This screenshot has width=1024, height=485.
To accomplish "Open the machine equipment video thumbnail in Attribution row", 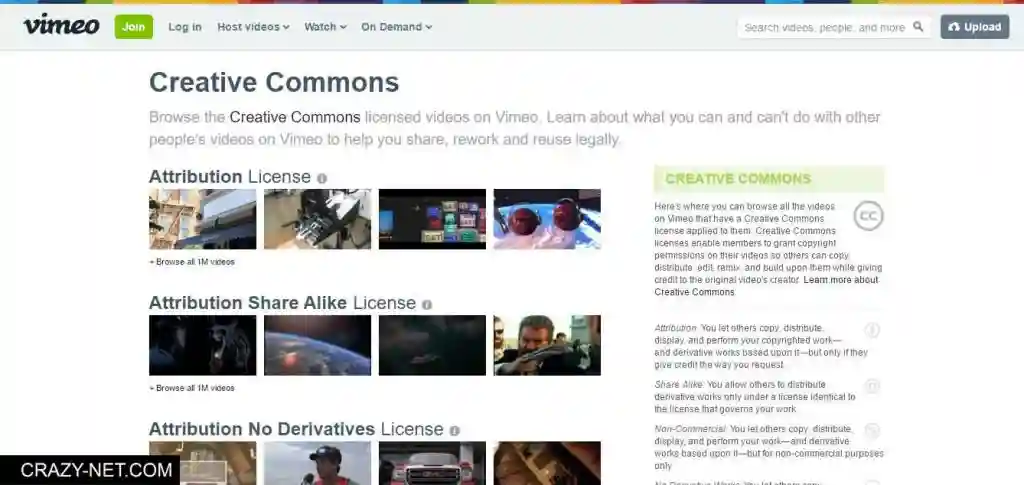I will (317, 219).
